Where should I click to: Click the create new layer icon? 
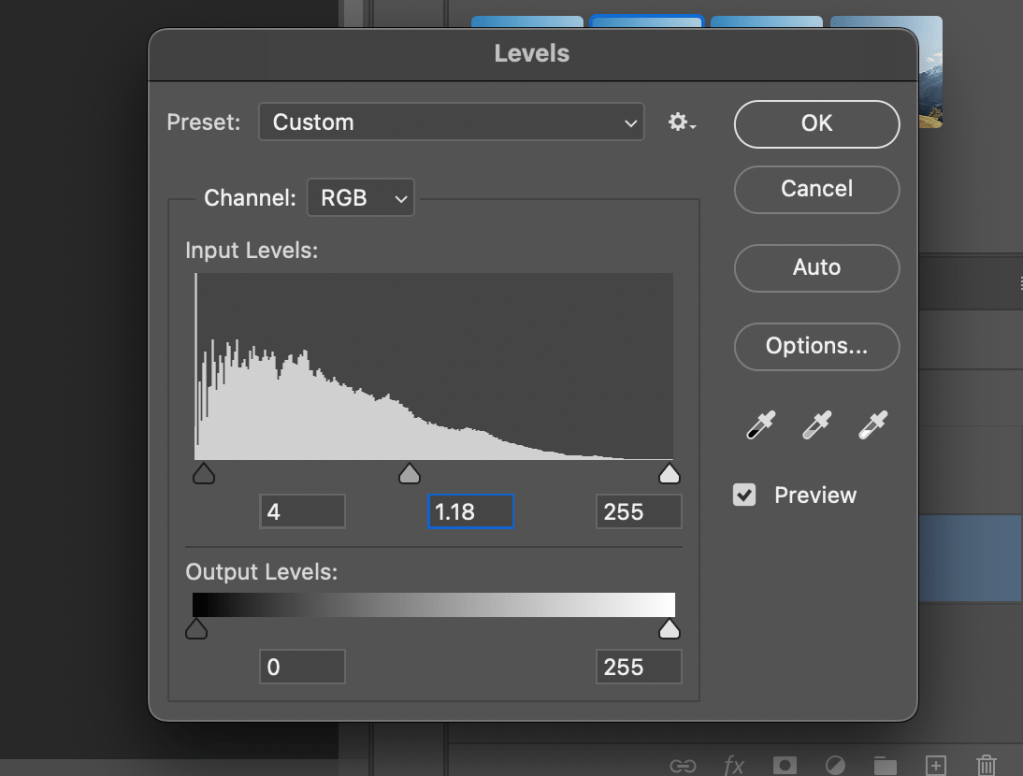click(x=935, y=765)
